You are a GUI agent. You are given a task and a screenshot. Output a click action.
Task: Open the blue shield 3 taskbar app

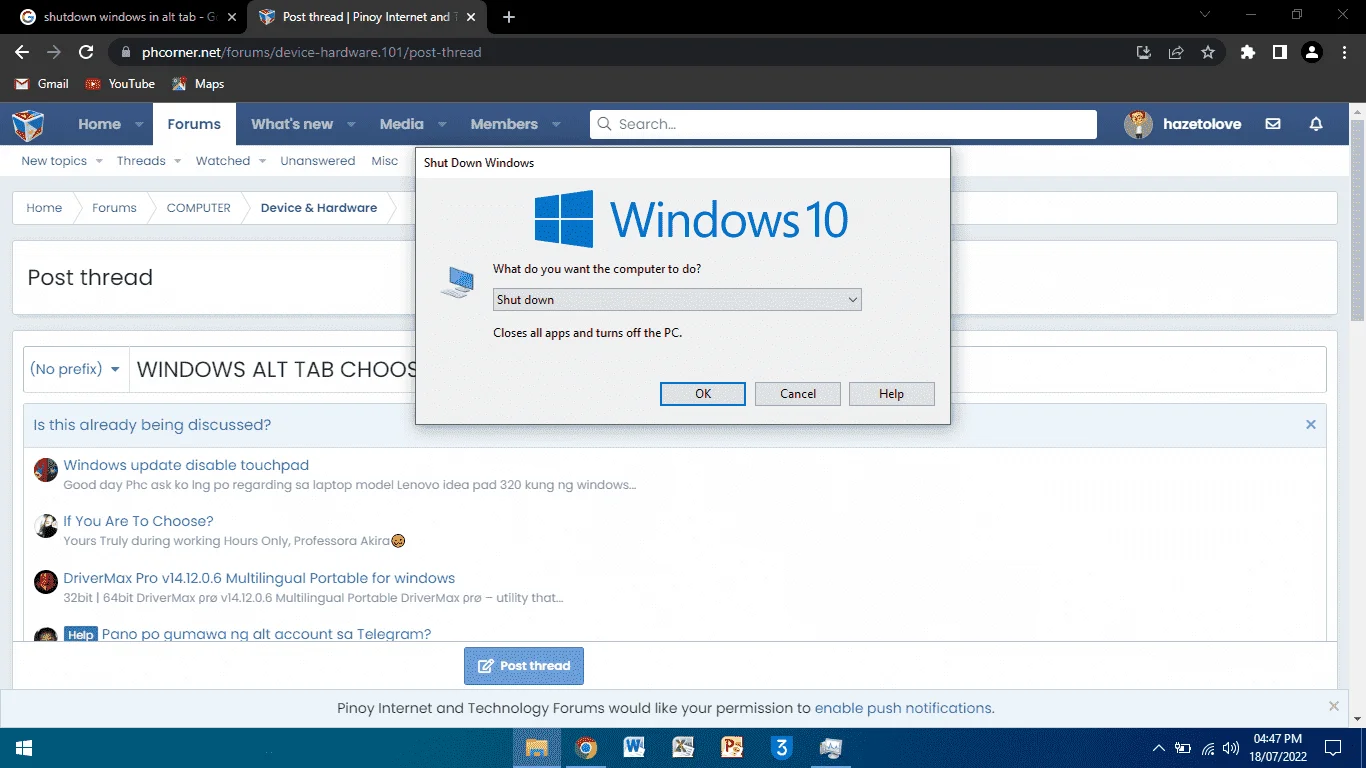click(781, 748)
